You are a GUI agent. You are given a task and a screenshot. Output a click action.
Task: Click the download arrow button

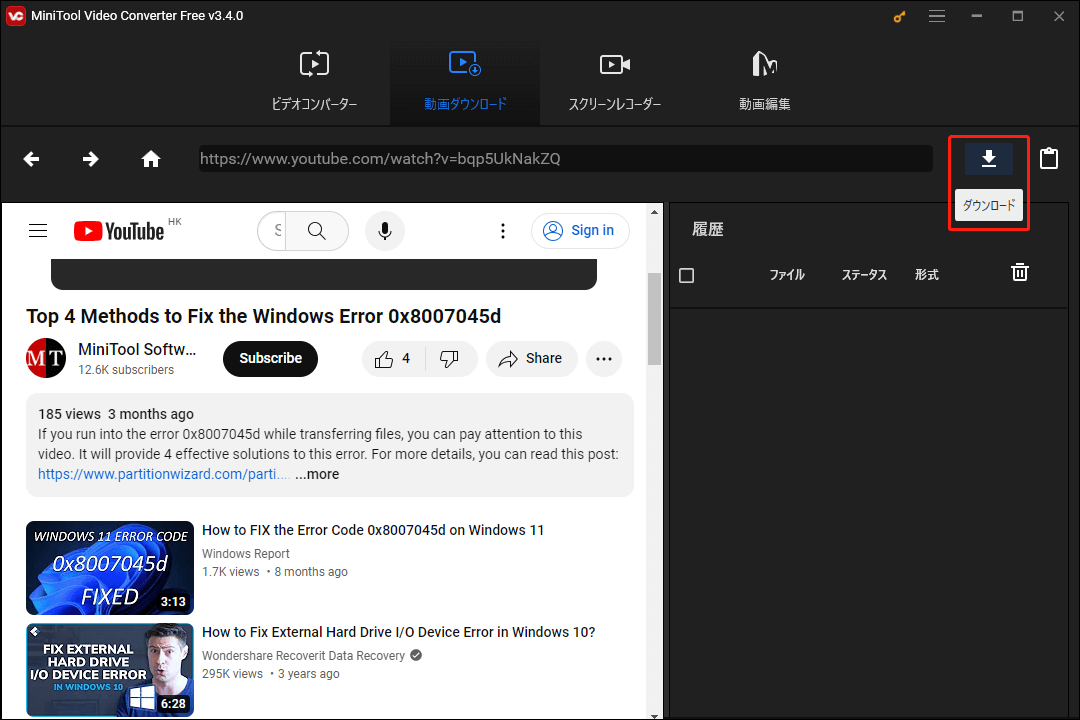click(x=988, y=158)
